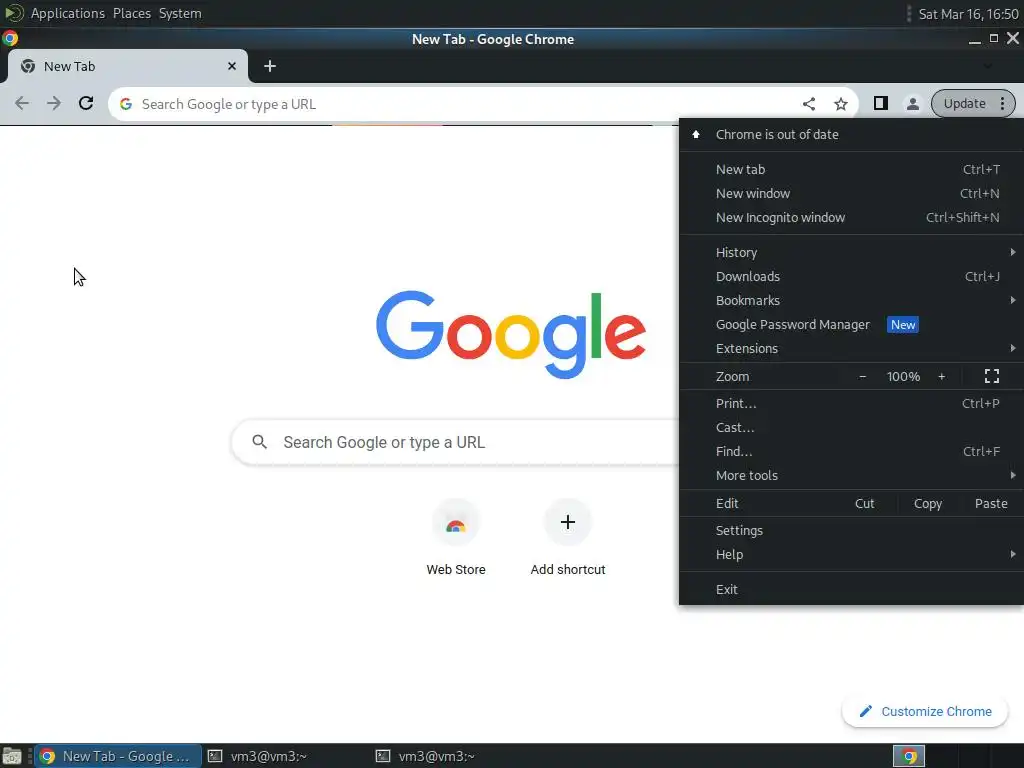Bookmark this tab with star icon
The height and width of the screenshot is (768, 1024).
point(840,104)
